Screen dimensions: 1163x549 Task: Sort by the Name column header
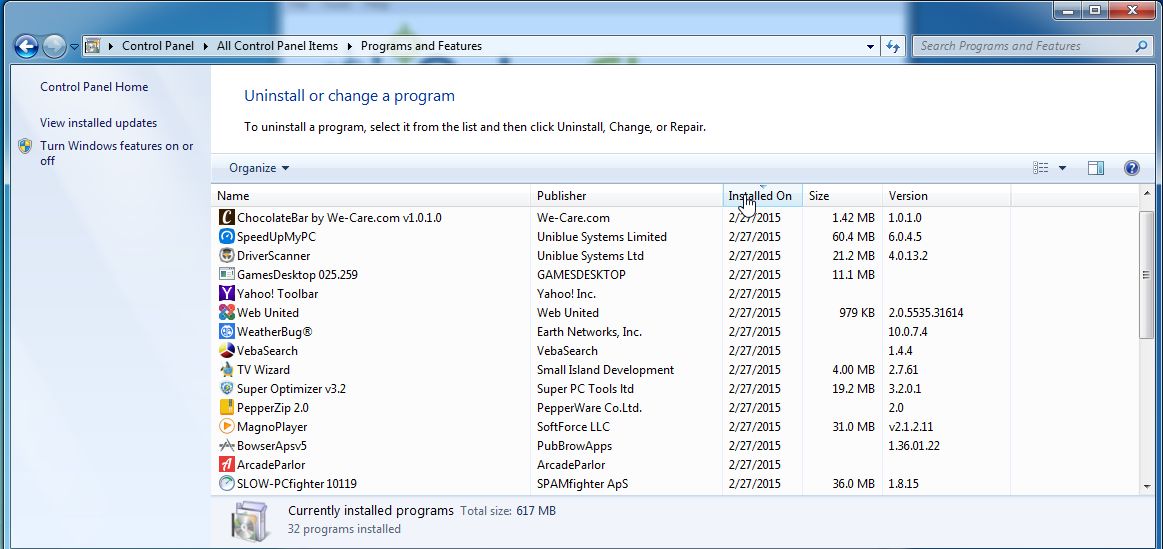pyautogui.click(x=371, y=196)
